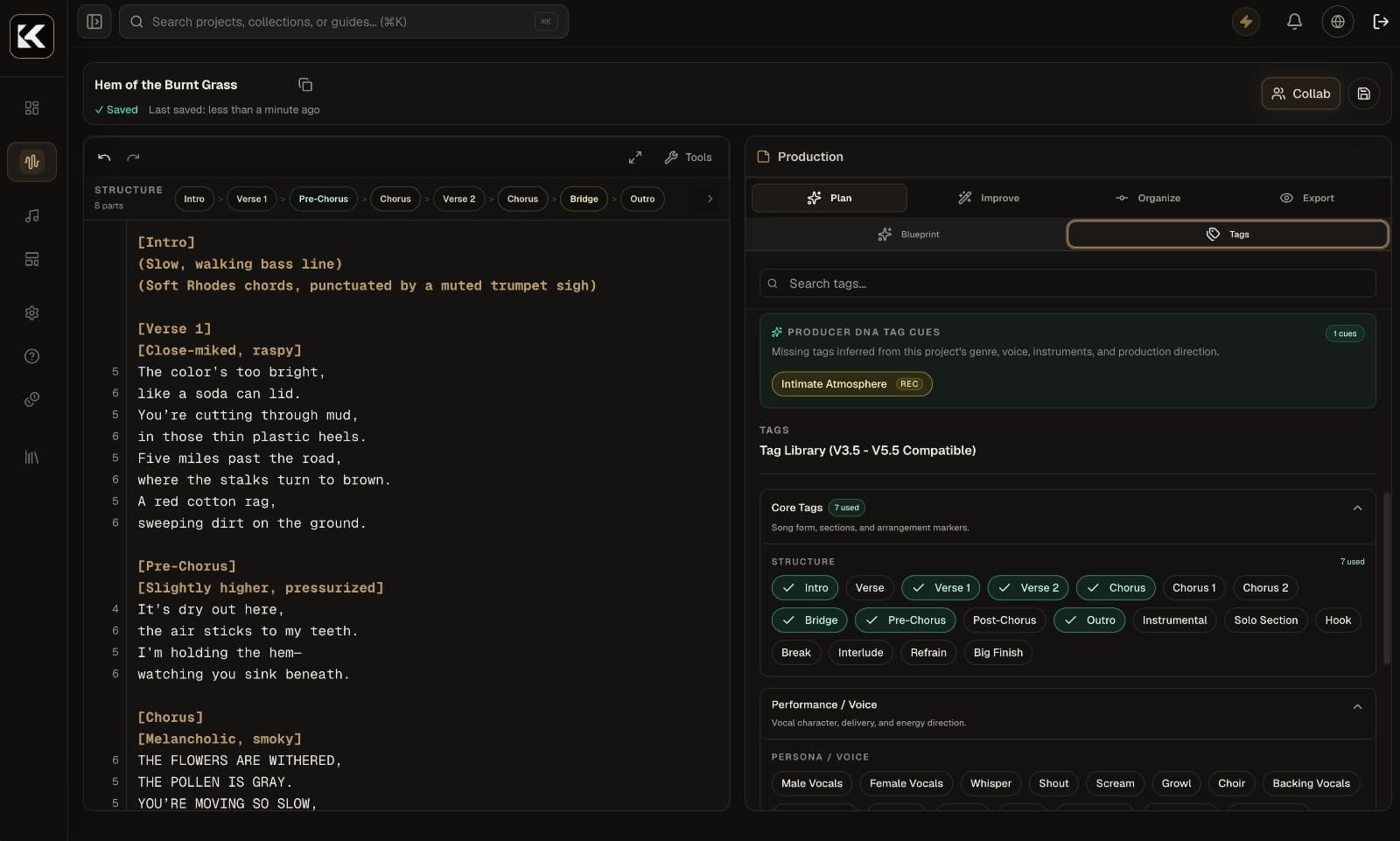Click the K logo in the sidebar
Screen dimensions: 1400x841
31,36
